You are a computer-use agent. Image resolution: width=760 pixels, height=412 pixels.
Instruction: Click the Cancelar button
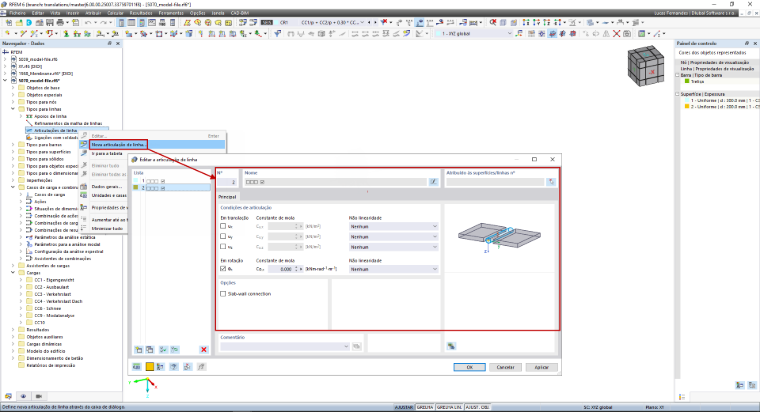(x=506, y=367)
